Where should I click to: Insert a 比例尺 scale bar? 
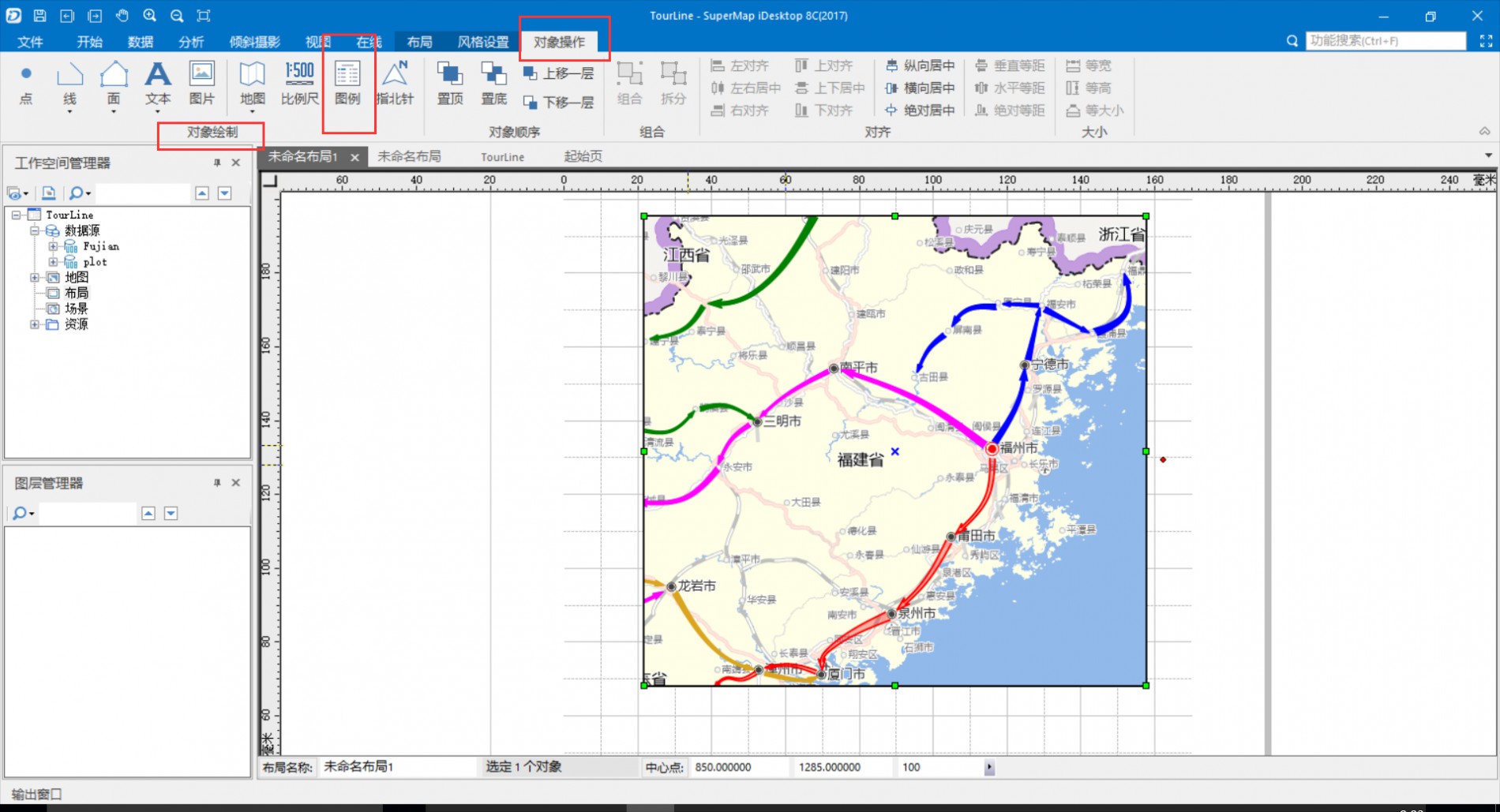tap(300, 84)
